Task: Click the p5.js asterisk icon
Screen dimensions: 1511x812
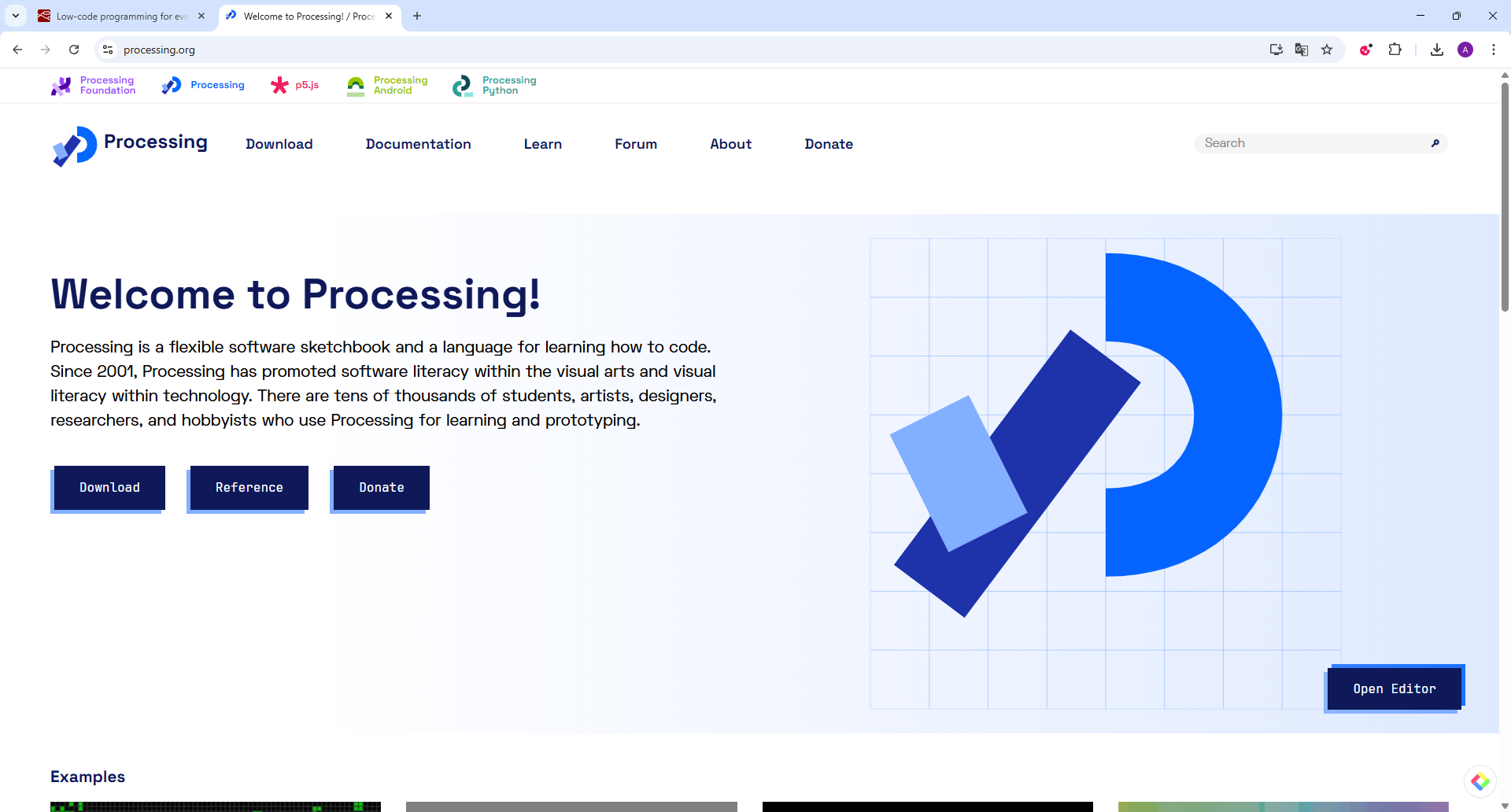Action: point(279,85)
